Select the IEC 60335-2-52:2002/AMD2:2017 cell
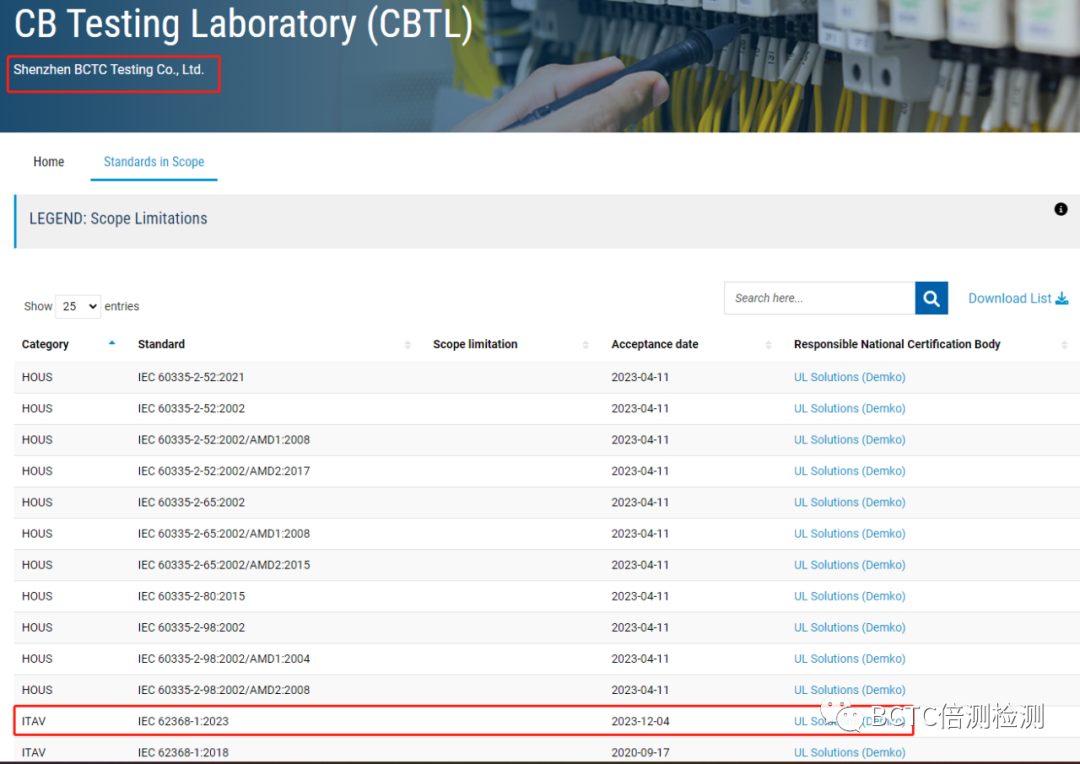Viewport: 1080px width, 764px height. click(x=224, y=471)
